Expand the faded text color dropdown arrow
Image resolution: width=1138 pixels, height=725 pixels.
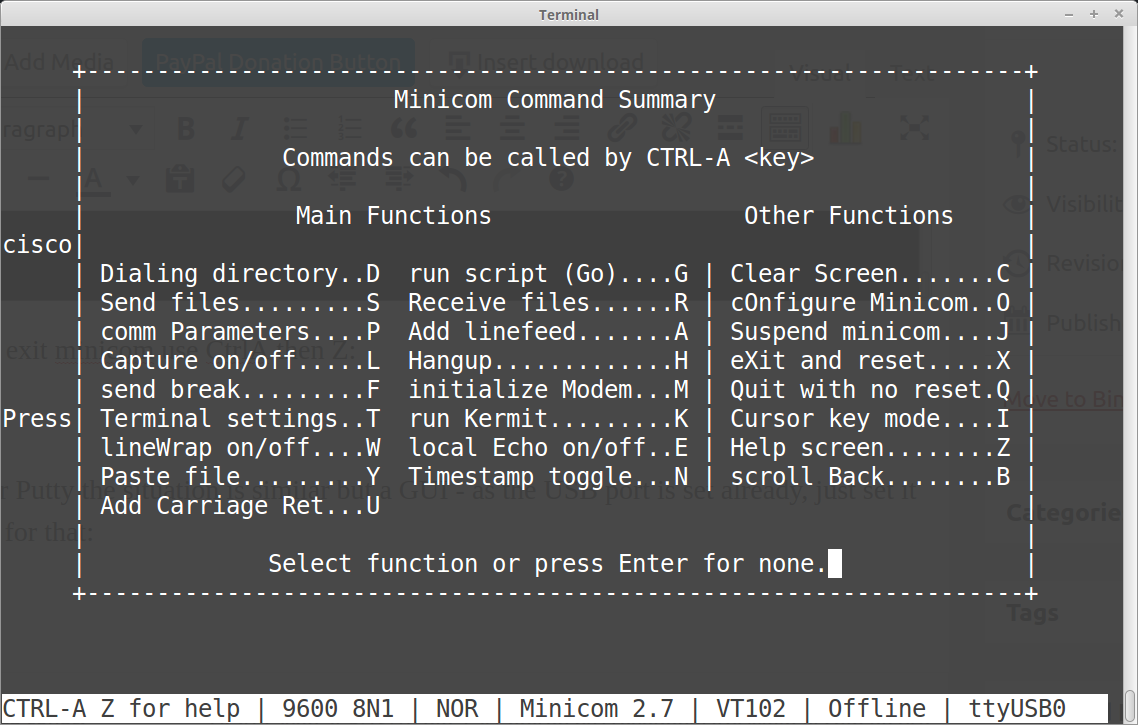(133, 181)
